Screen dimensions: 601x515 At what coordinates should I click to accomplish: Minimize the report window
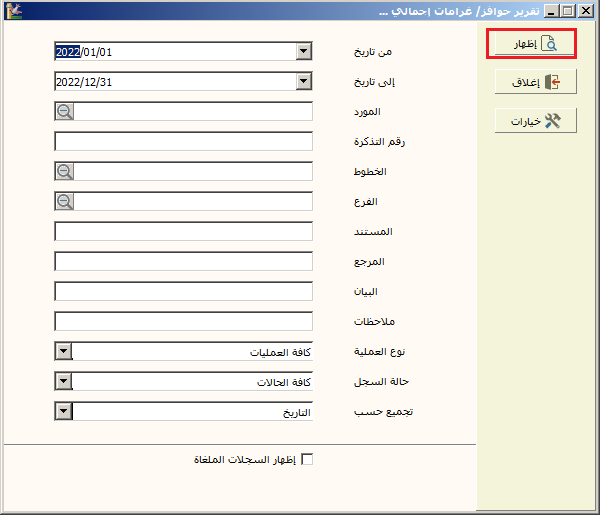pyautogui.click(x=549, y=11)
